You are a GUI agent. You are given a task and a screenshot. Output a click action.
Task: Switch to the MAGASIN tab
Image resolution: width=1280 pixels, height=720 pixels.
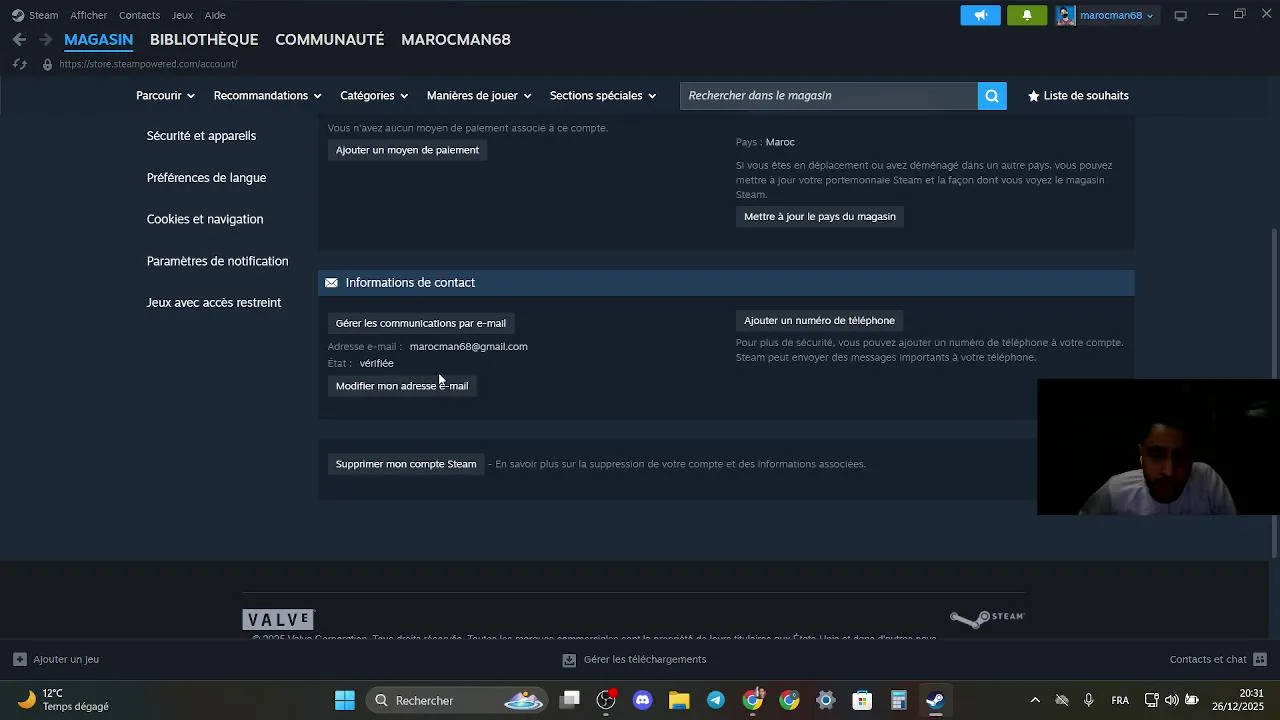coord(98,39)
